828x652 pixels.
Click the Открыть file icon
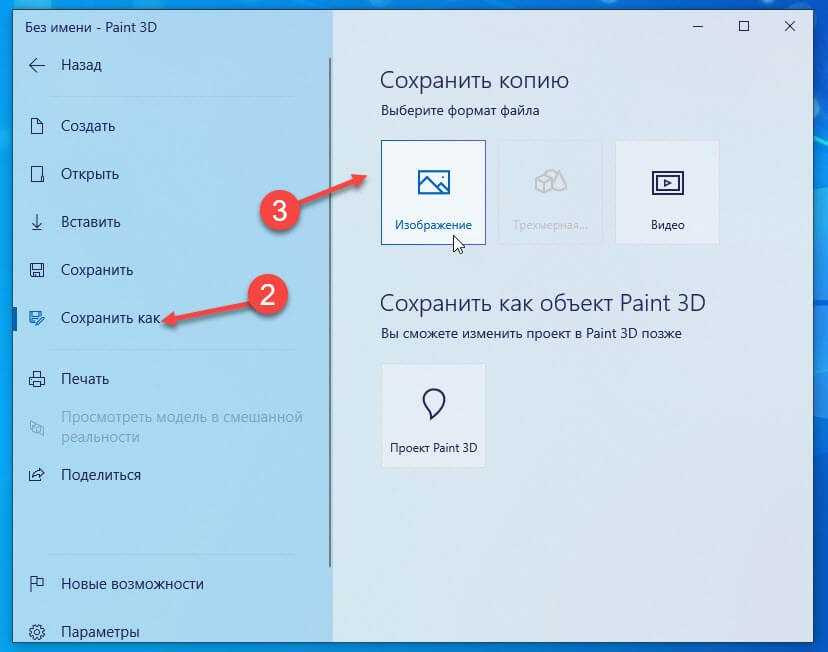tap(37, 174)
